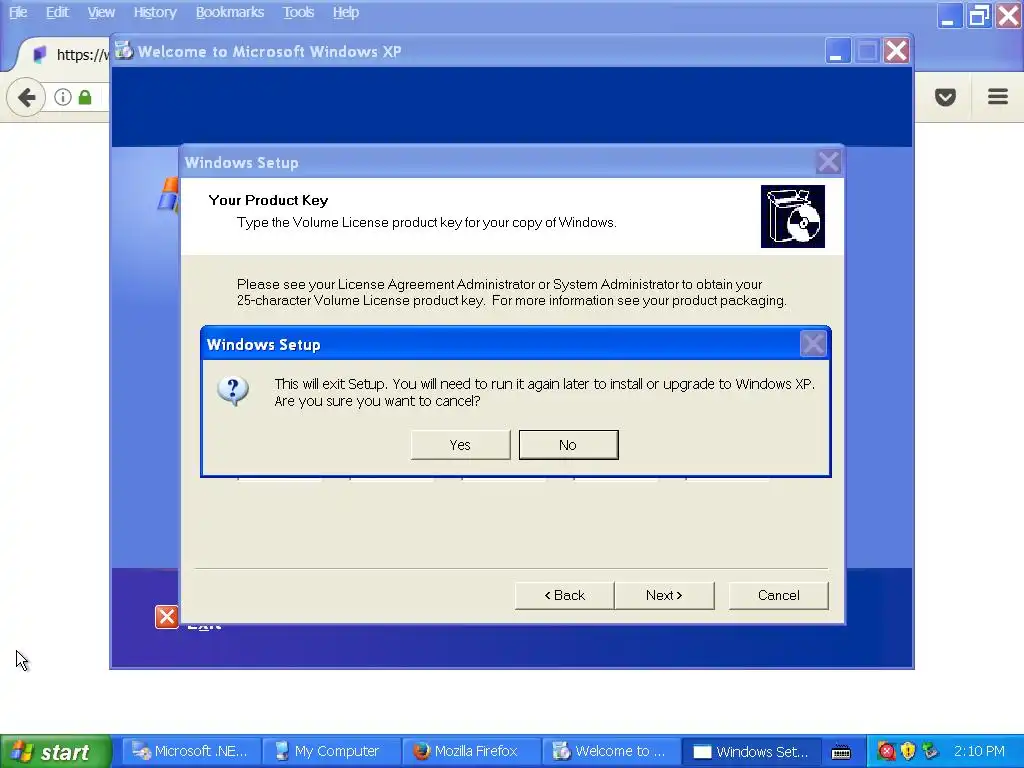Viewport: 1024px width, 768px height.
Task: Choose No in the cancel confirmation dialog
Action: [x=568, y=445]
